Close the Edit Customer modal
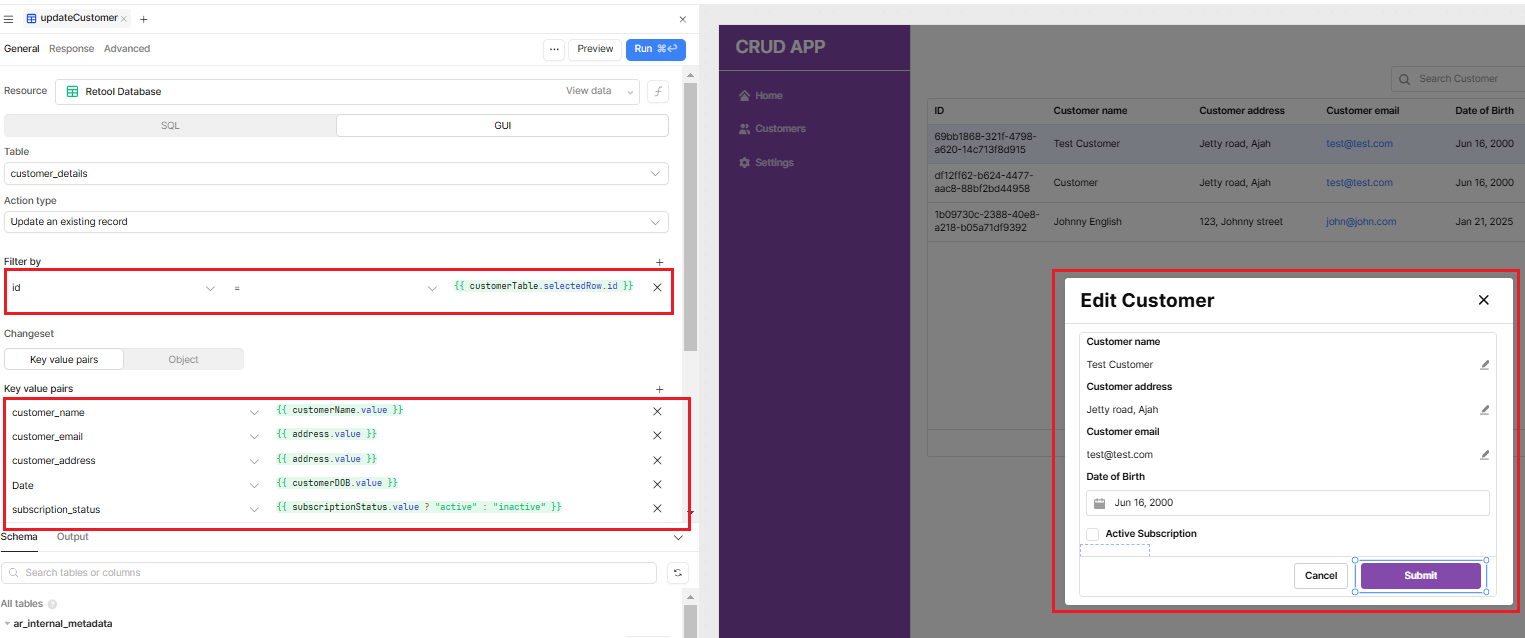This screenshot has height=638, width=1525. [1483, 300]
